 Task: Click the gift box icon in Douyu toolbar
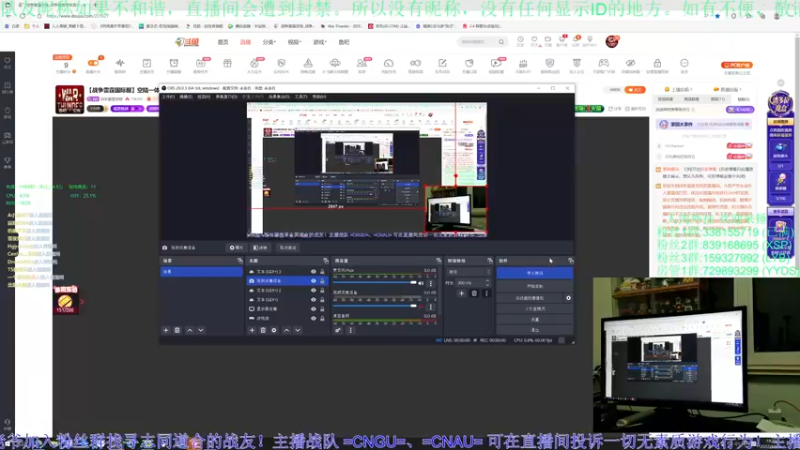(228, 63)
